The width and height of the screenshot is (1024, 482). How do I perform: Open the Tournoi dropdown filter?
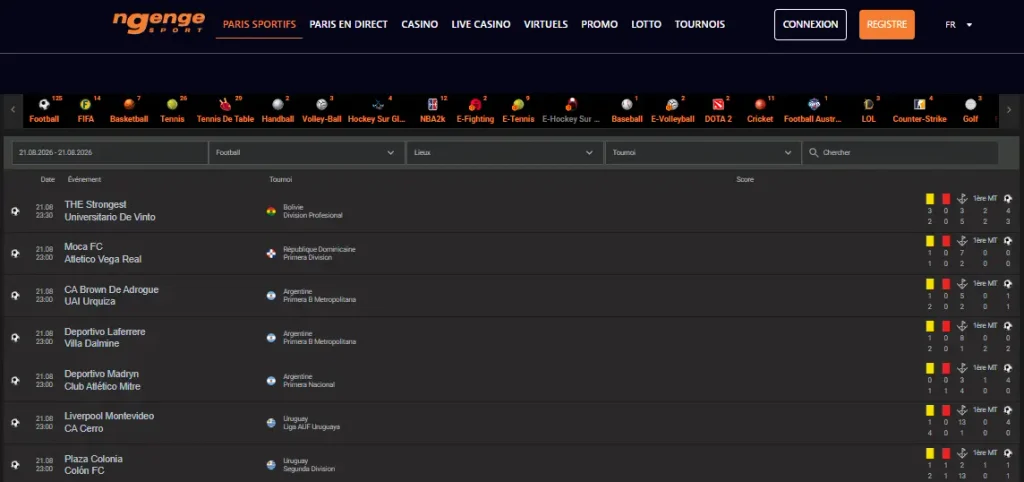703,152
